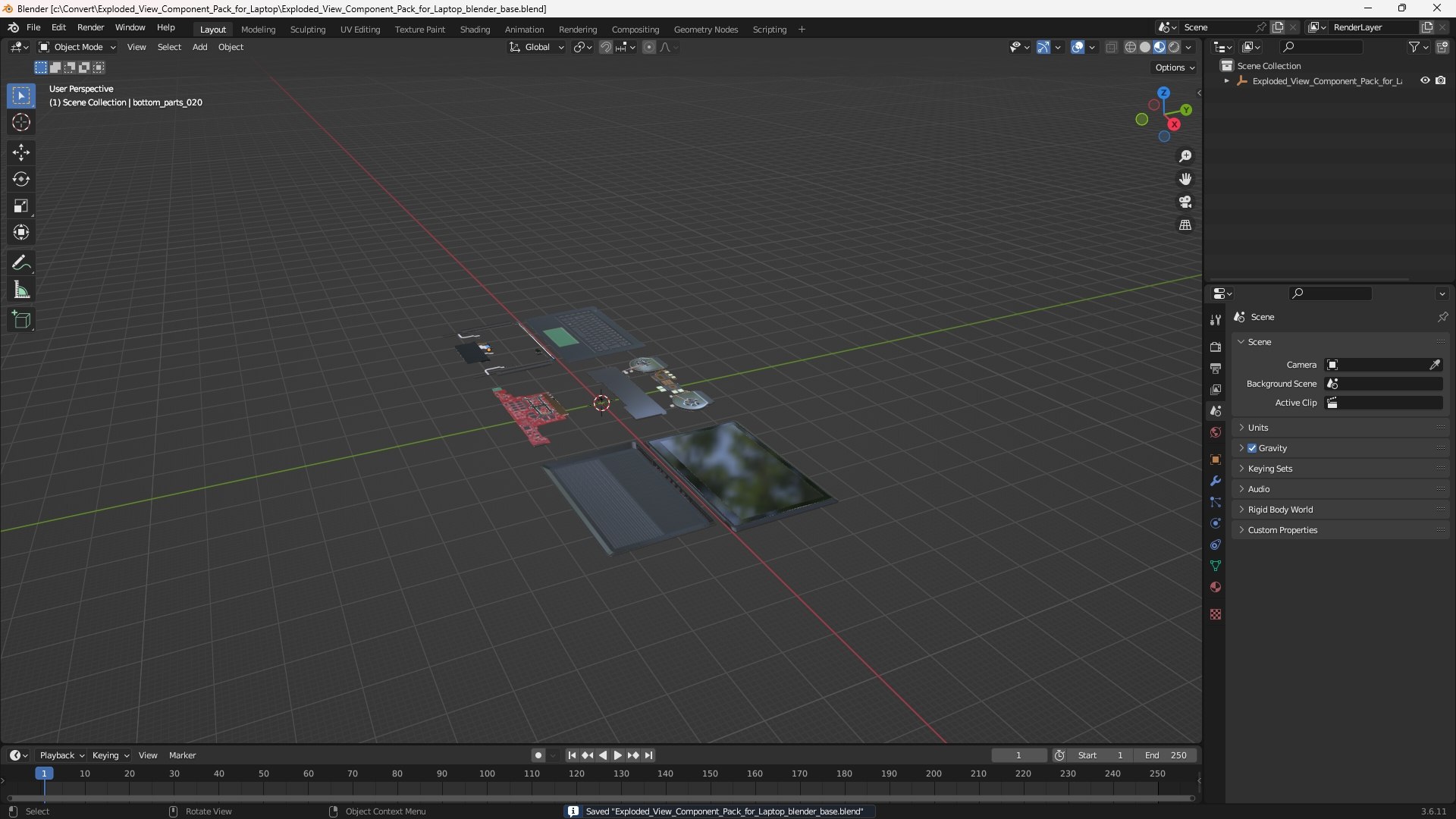Open the Render menu
The height and width of the screenshot is (819, 1456).
coord(91,27)
